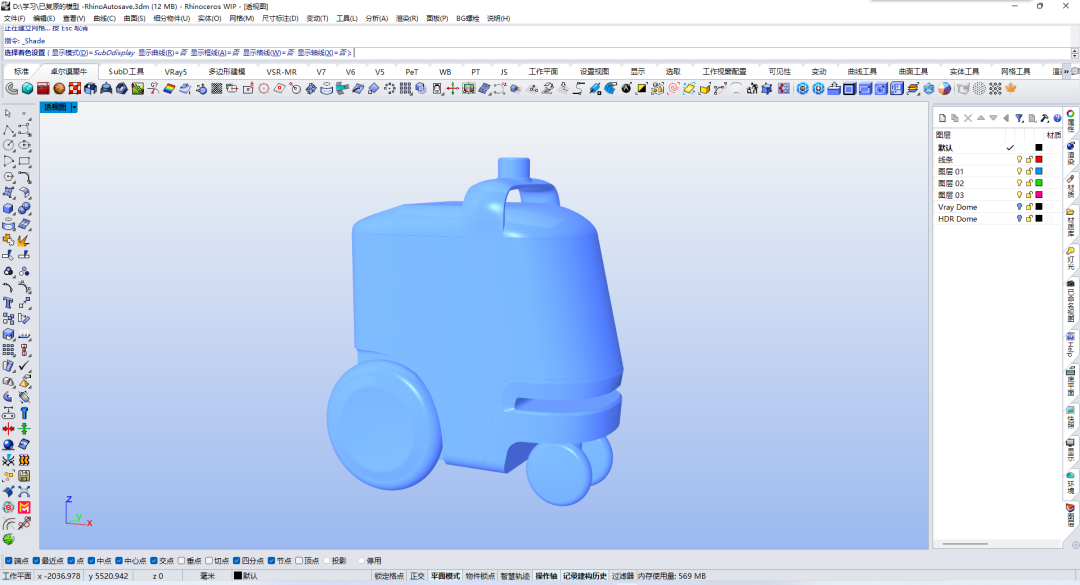Click the yellow box icon in the toolbar
This screenshot has height=585, width=1080.
pos(705,88)
